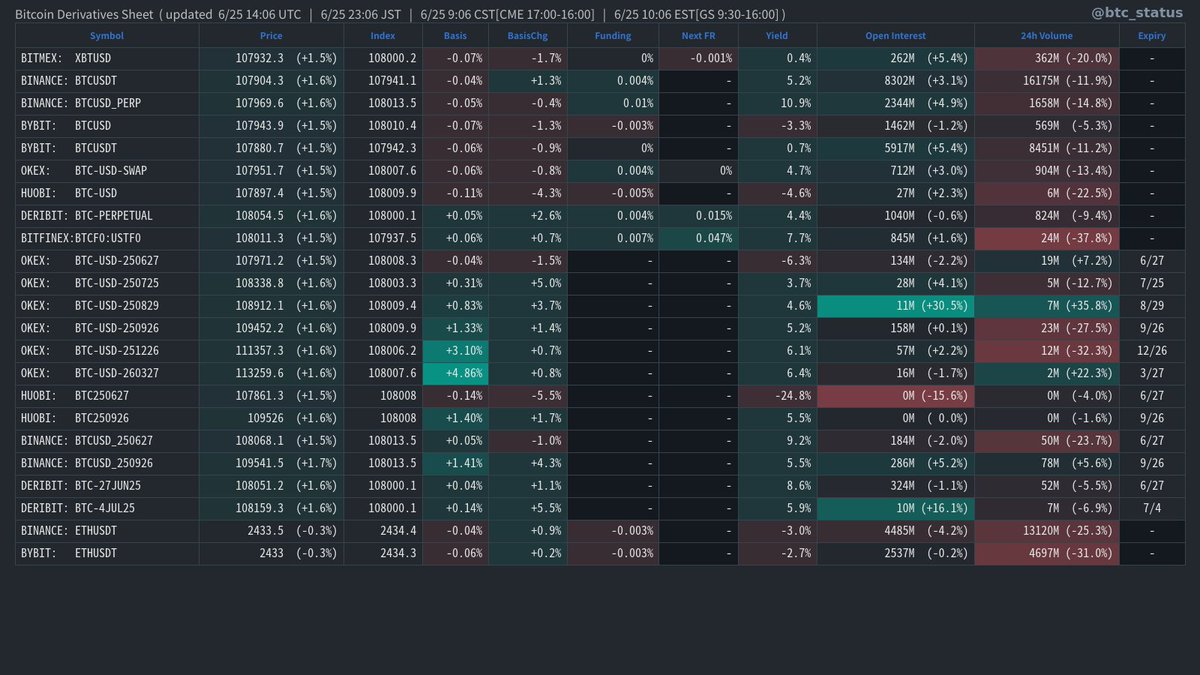Viewport: 1200px width, 675px height.
Task: Click the OKEX: BTC-USD-251226 symbol cell
Action: tap(107, 351)
